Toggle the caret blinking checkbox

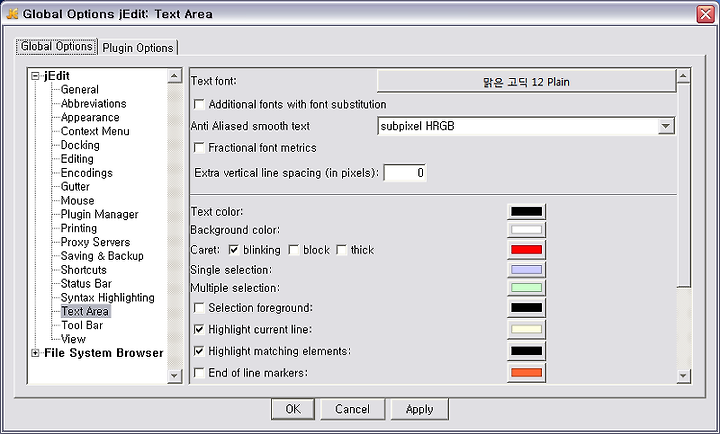(x=234, y=250)
